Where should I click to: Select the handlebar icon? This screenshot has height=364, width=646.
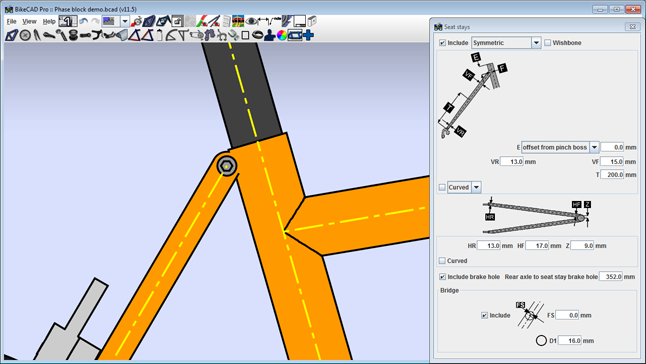[x=97, y=35]
